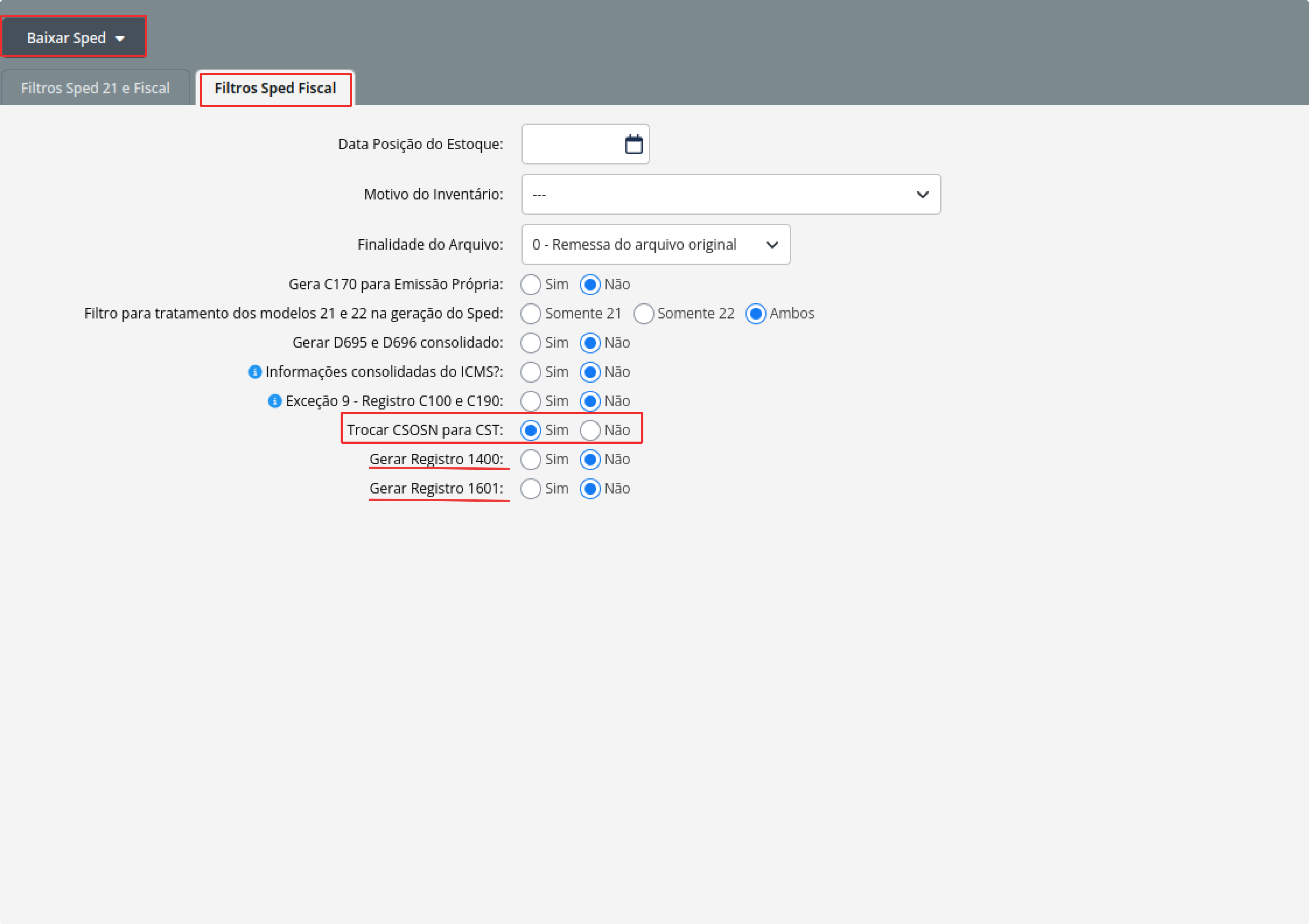This screenshot has width=1309, height=924.
Task: Choose Somente 22 for model filter
Action: [644, 313]
